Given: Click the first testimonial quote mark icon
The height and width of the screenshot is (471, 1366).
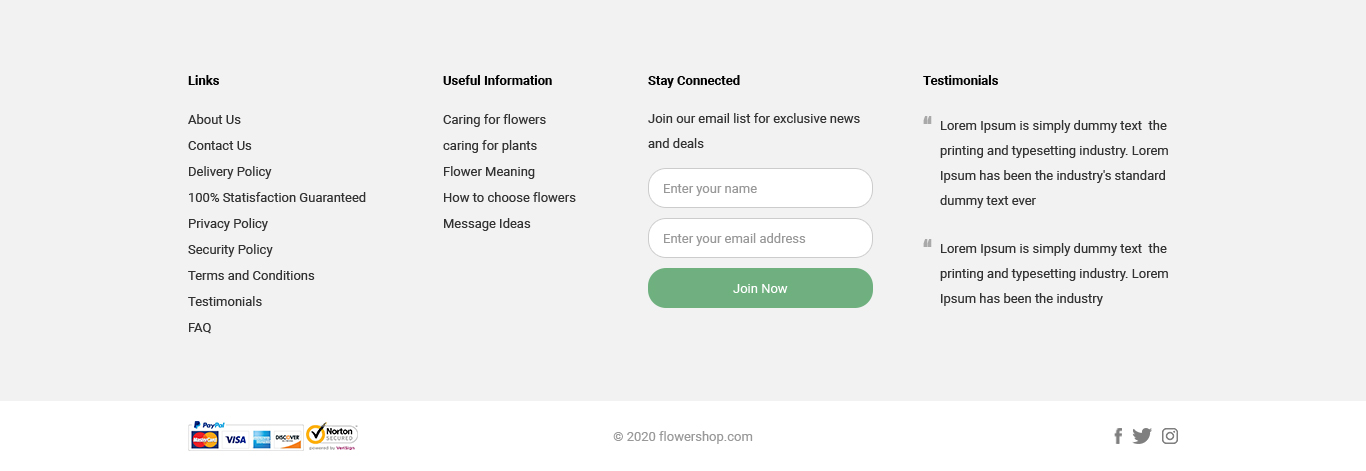Looking at the screenshot, I should [x=927, y=121].
